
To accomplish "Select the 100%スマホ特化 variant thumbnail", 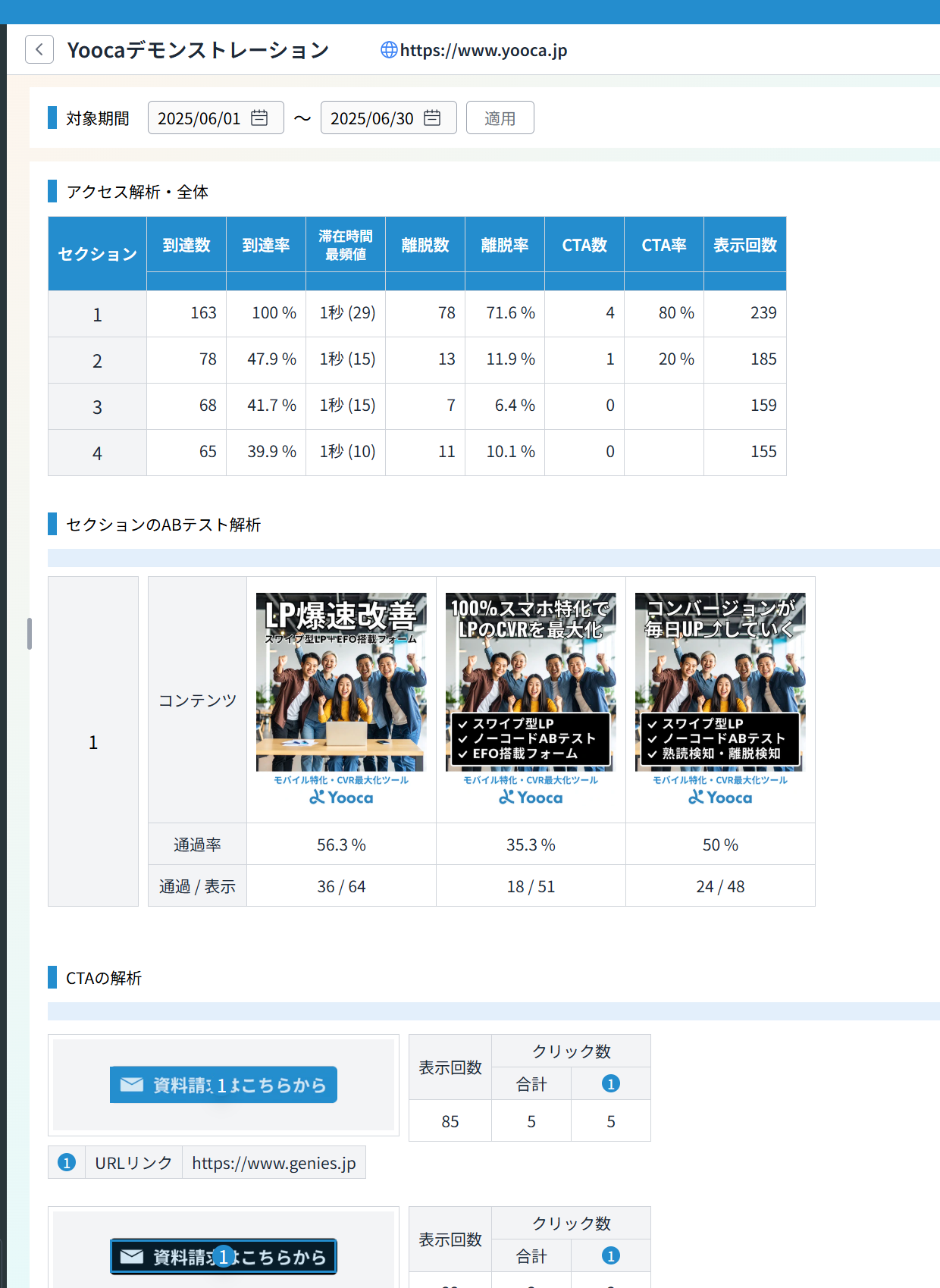I will coord(531,698).
